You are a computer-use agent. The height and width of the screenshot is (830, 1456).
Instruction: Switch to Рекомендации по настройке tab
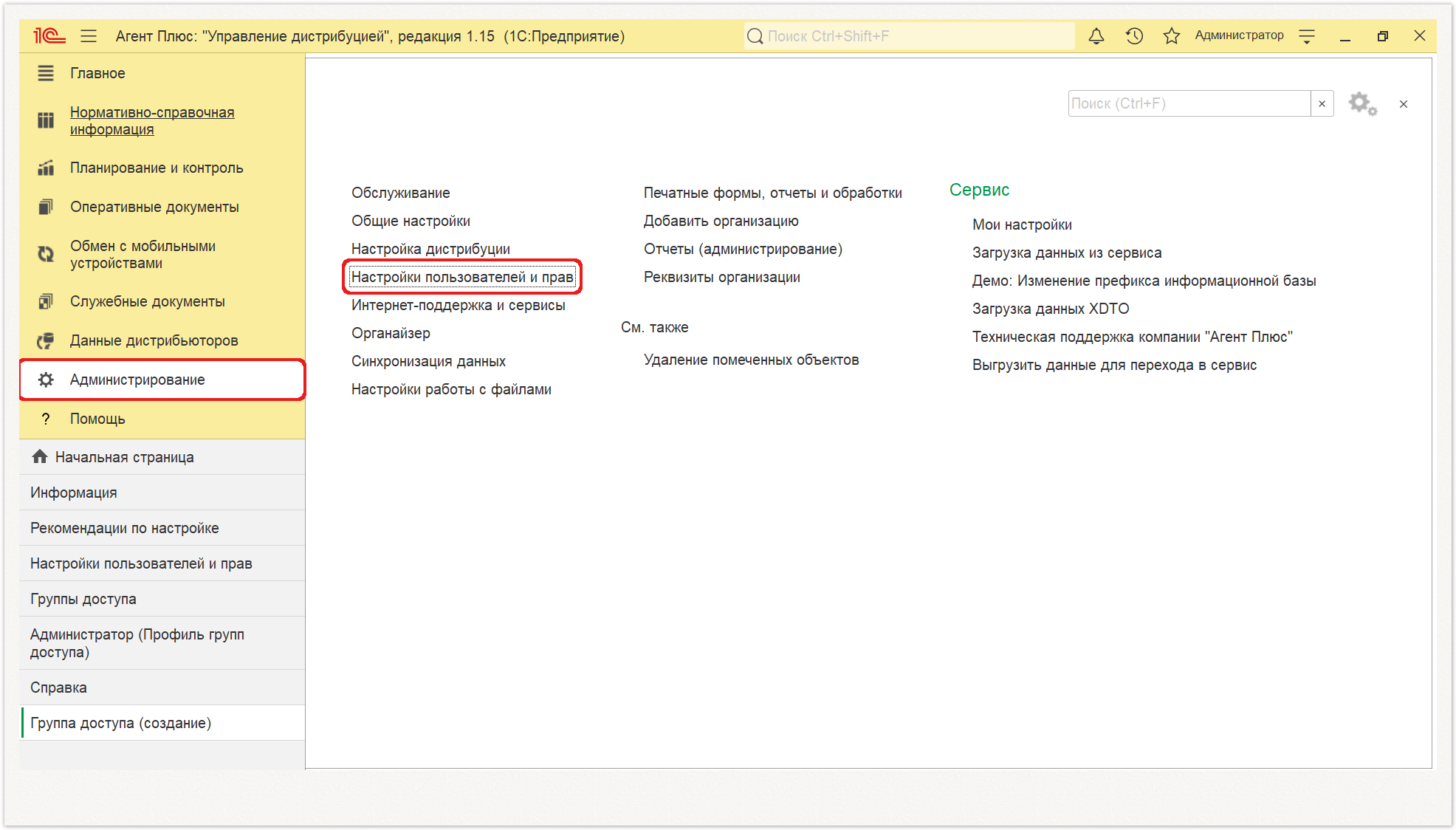pos(162,528)
